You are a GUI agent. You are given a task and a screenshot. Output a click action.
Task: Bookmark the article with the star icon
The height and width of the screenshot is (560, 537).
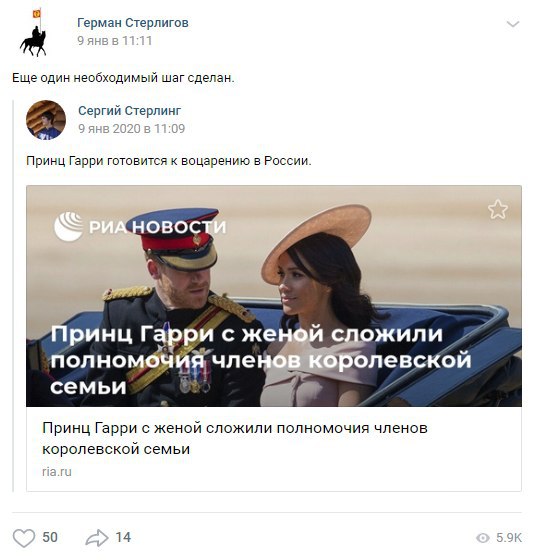click(497, 209)
